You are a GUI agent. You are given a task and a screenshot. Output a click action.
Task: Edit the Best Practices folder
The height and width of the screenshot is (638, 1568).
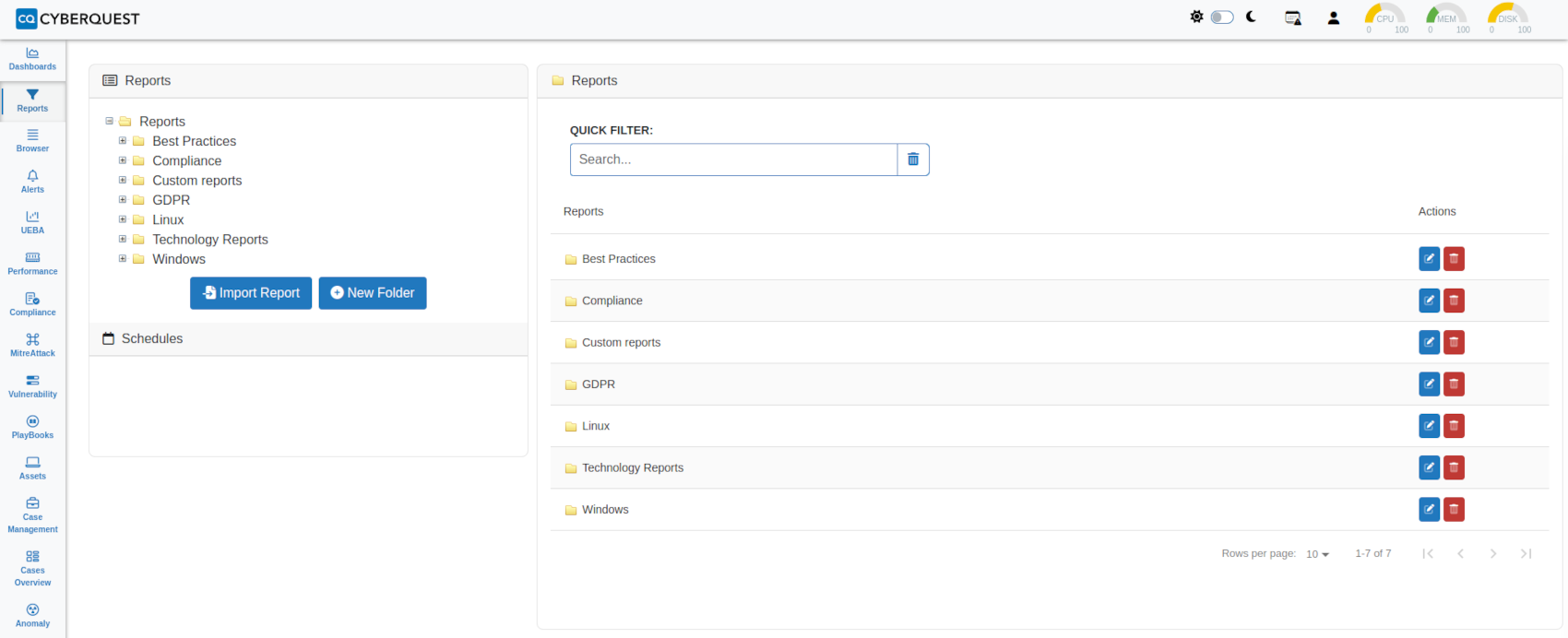coord(1429,259)
